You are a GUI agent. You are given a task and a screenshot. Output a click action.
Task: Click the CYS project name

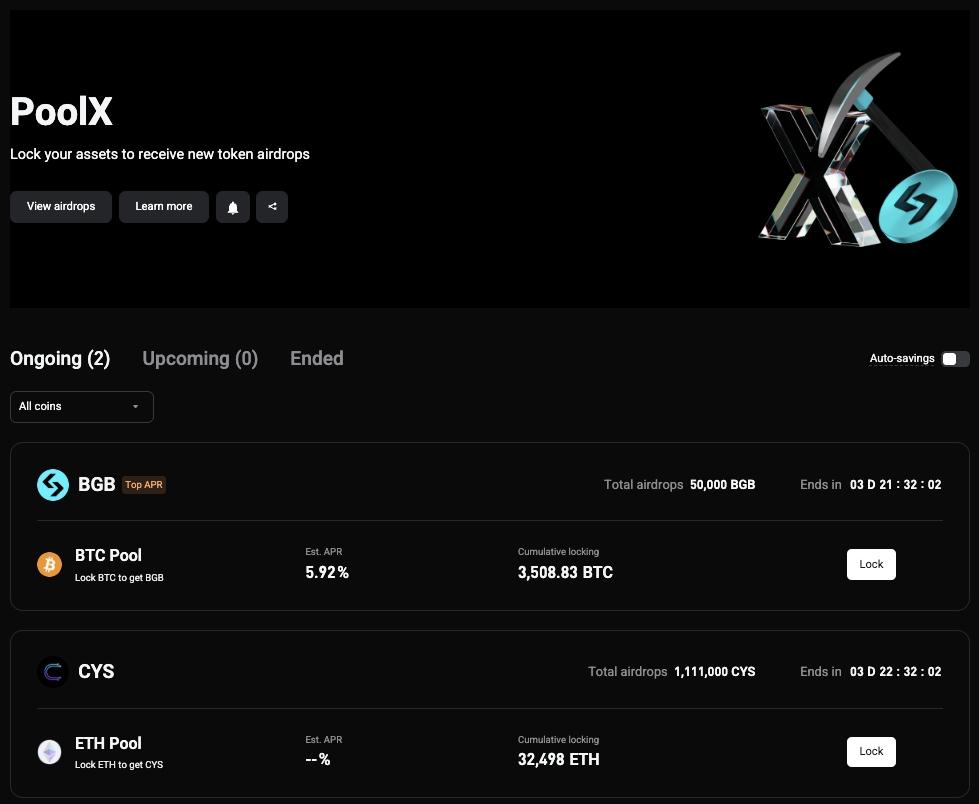tap(96, 672)
